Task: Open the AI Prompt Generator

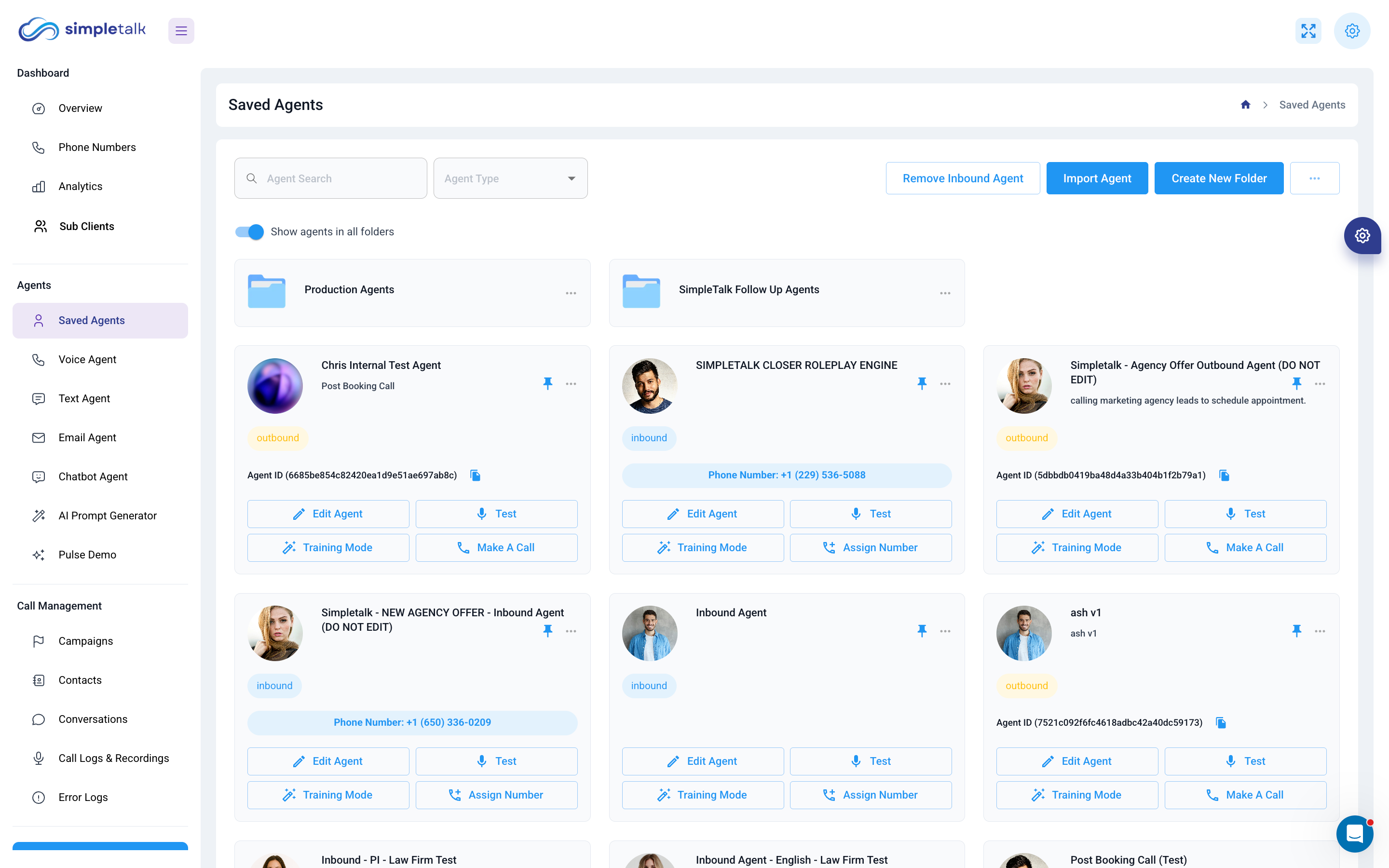Action: coord(108,515)
